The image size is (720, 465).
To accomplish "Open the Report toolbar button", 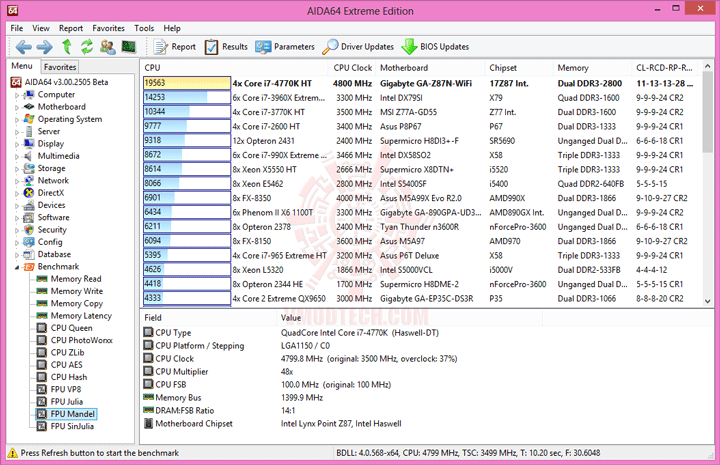I will [175, 47].
